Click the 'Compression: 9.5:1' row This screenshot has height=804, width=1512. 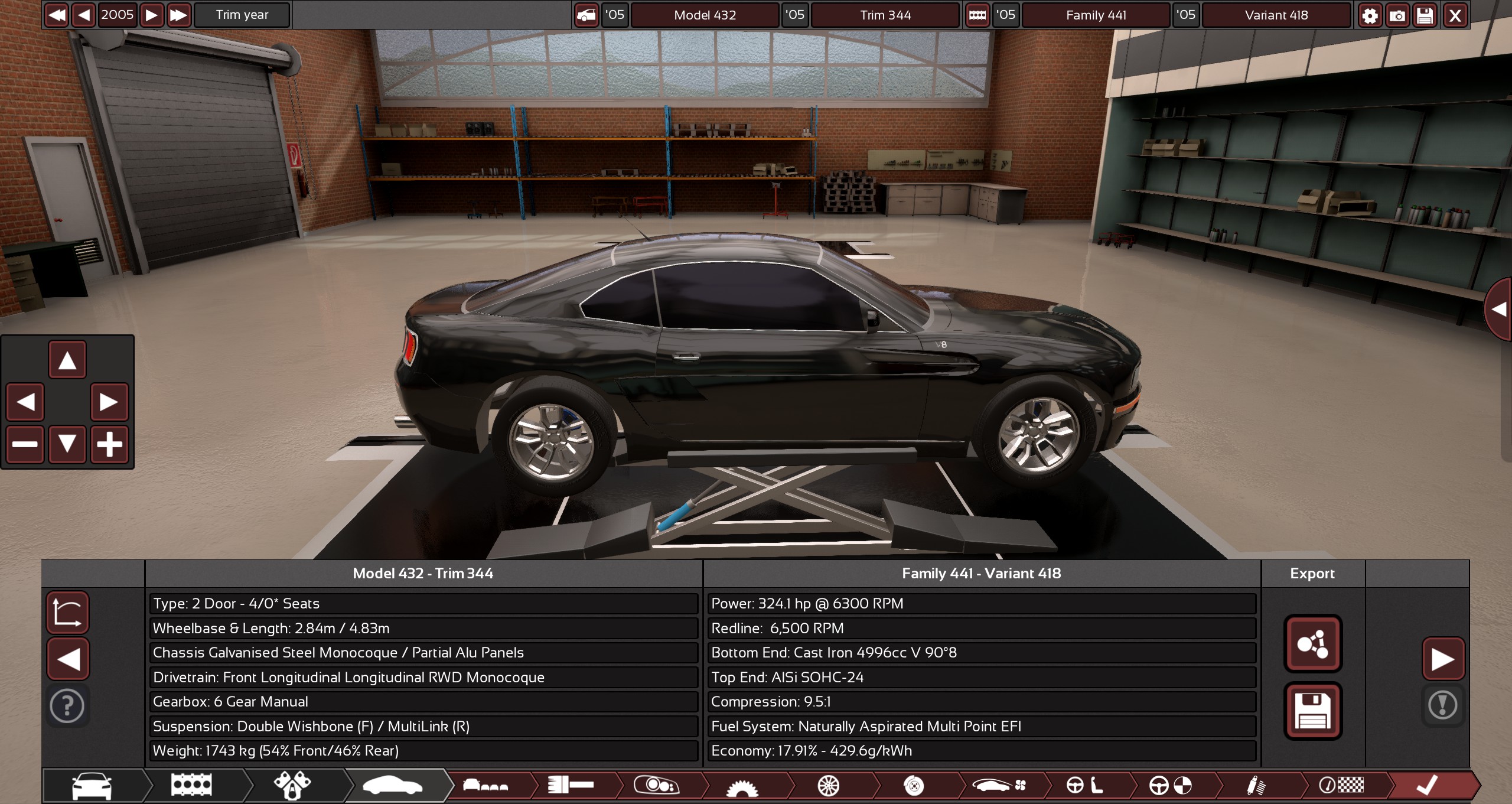coord(982,702)
